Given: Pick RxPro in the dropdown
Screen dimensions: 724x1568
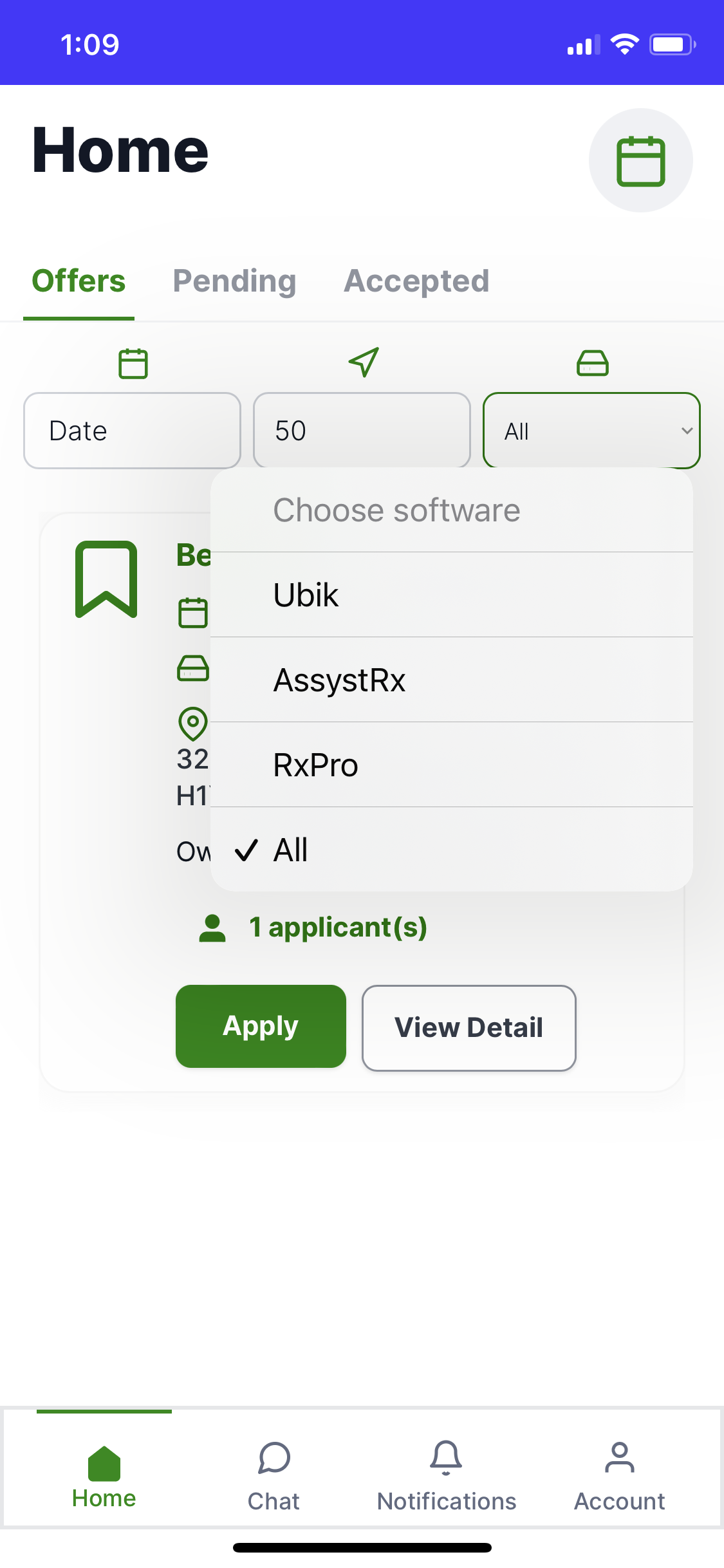Looking at the screenshot, I should click(450, 765).
